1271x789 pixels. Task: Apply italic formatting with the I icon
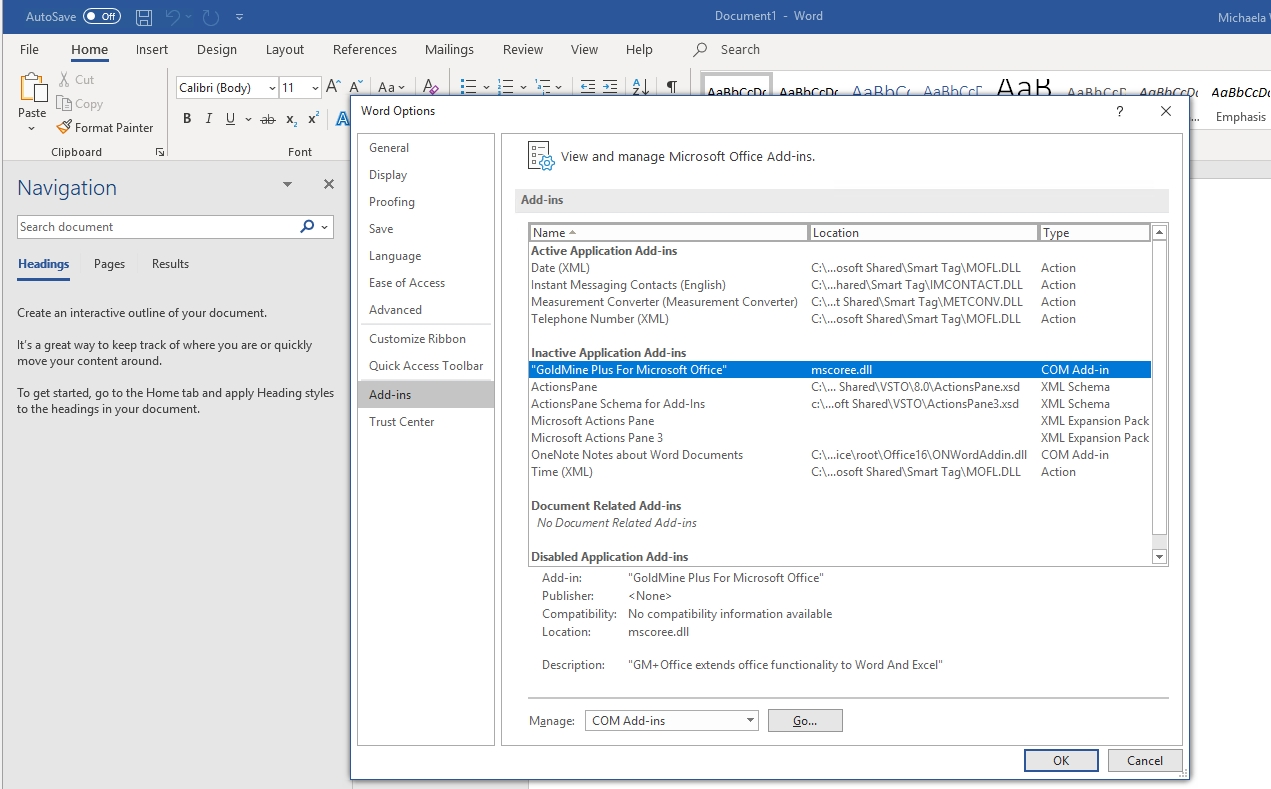(208, 119)
